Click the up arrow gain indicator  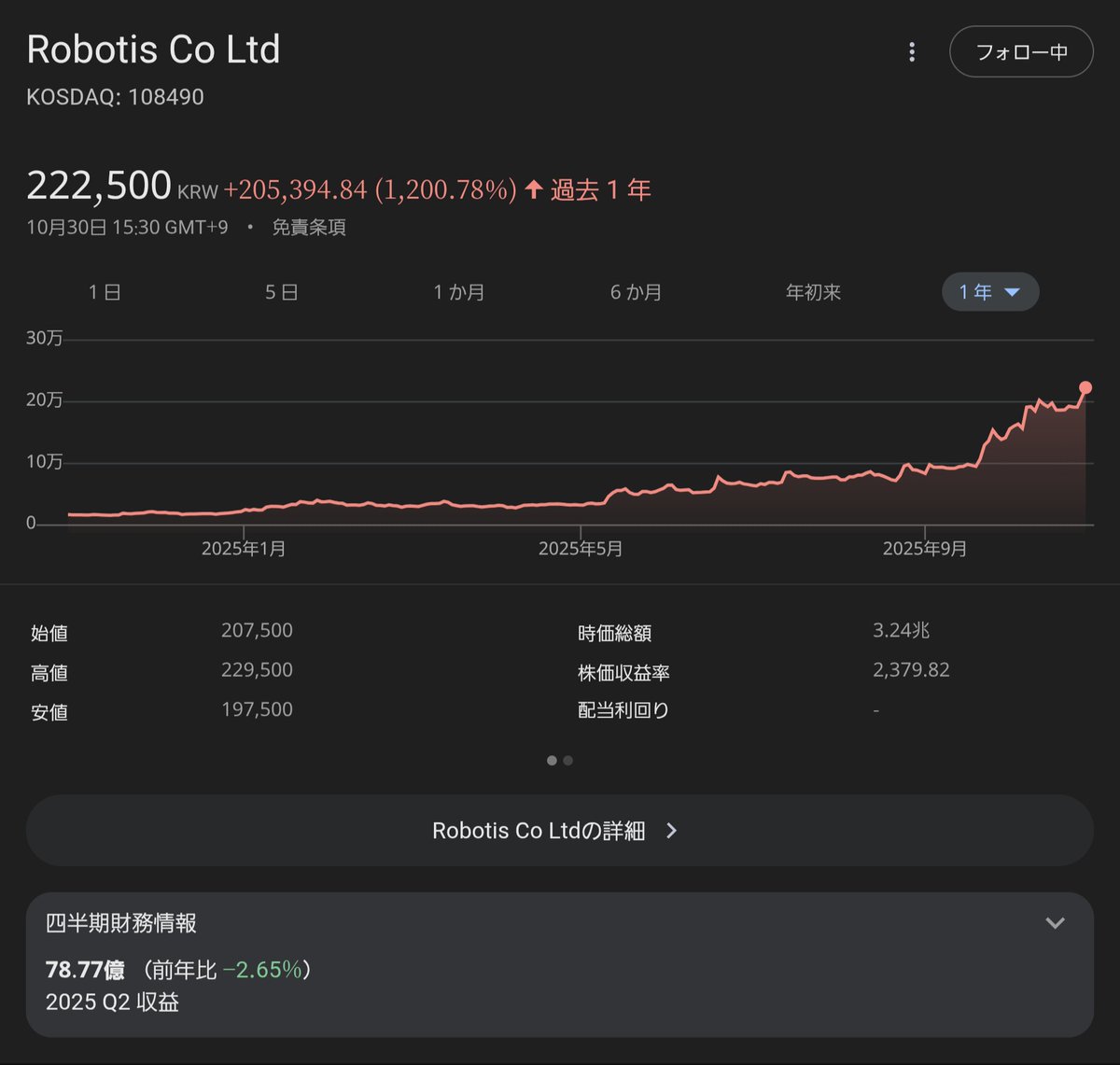click(x=534, y=189)
